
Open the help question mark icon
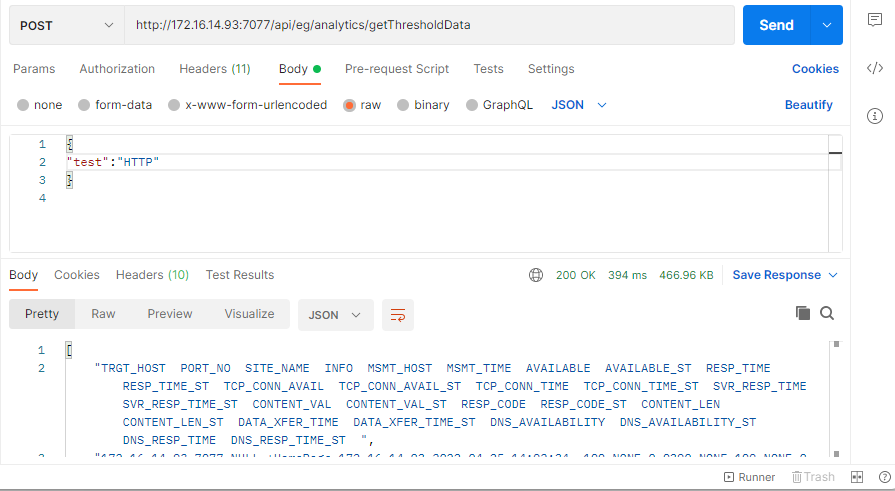(884, 477)
